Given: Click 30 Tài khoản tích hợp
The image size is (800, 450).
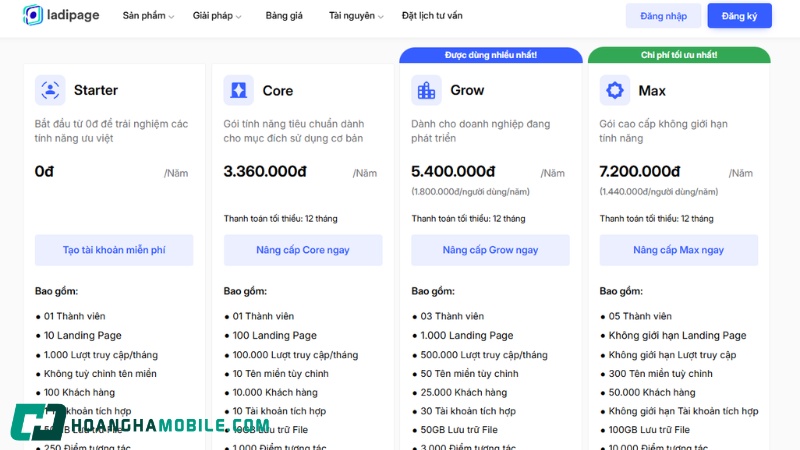Looking at the screenshot, I should click(x=468, y=411).
